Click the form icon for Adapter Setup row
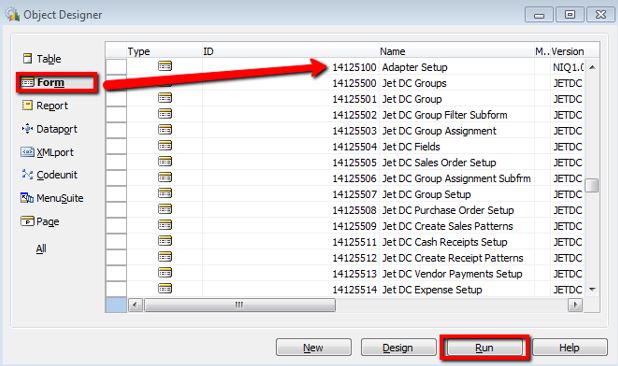Viewport: 618px width, 366px height. tap(165, 66)
